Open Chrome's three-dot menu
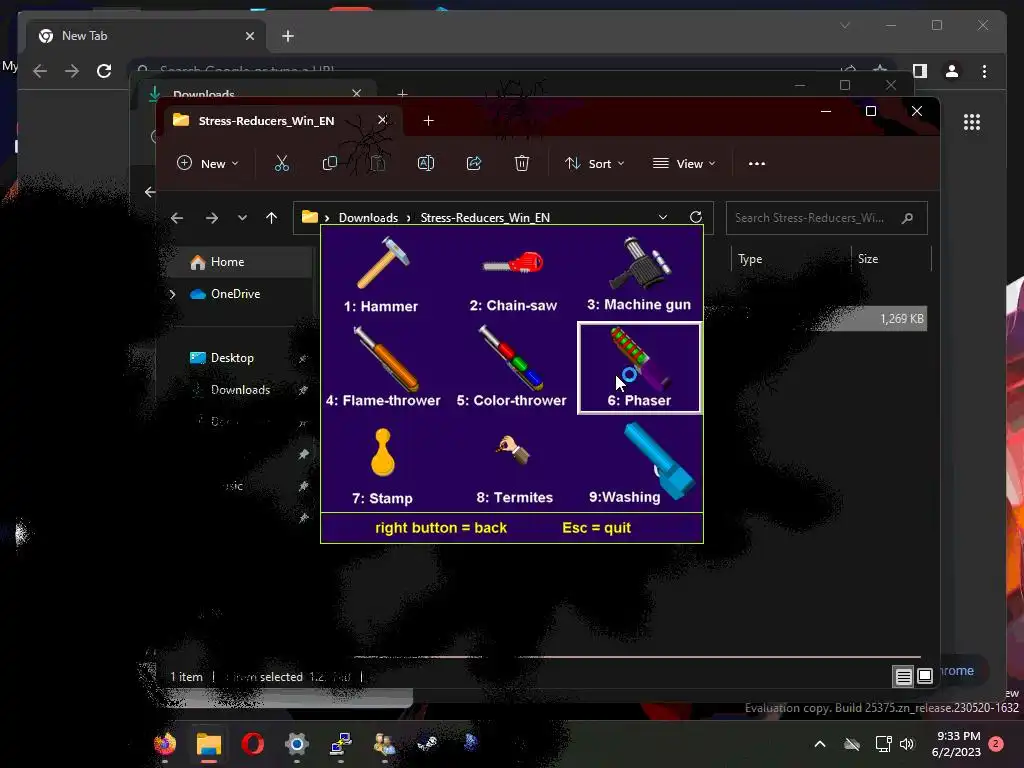This screenshot has height=768, width=1024. [984, 71]
